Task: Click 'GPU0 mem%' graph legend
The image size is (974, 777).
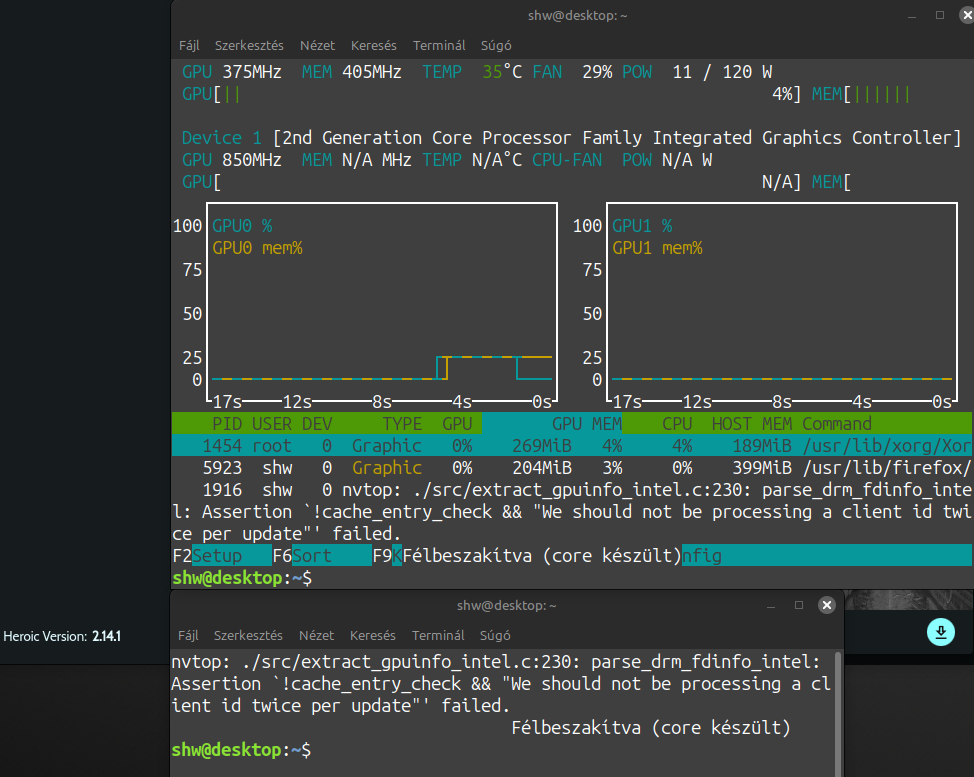Action: [257, 248]
